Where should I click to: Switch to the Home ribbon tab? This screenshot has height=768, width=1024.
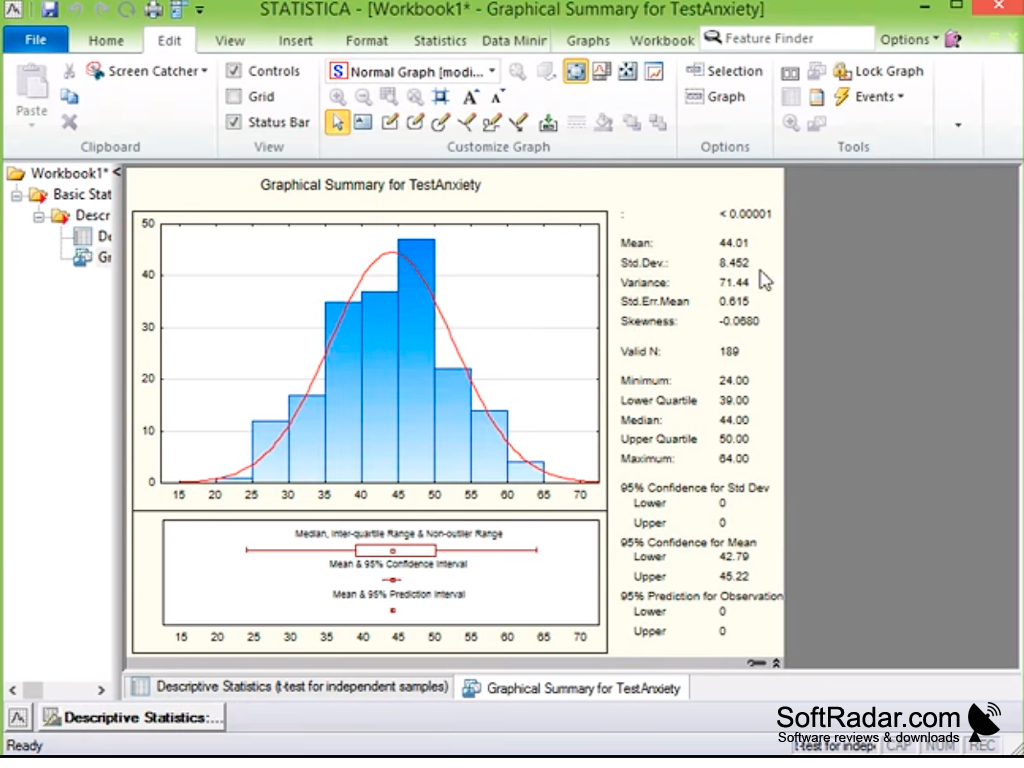(106, 40)
